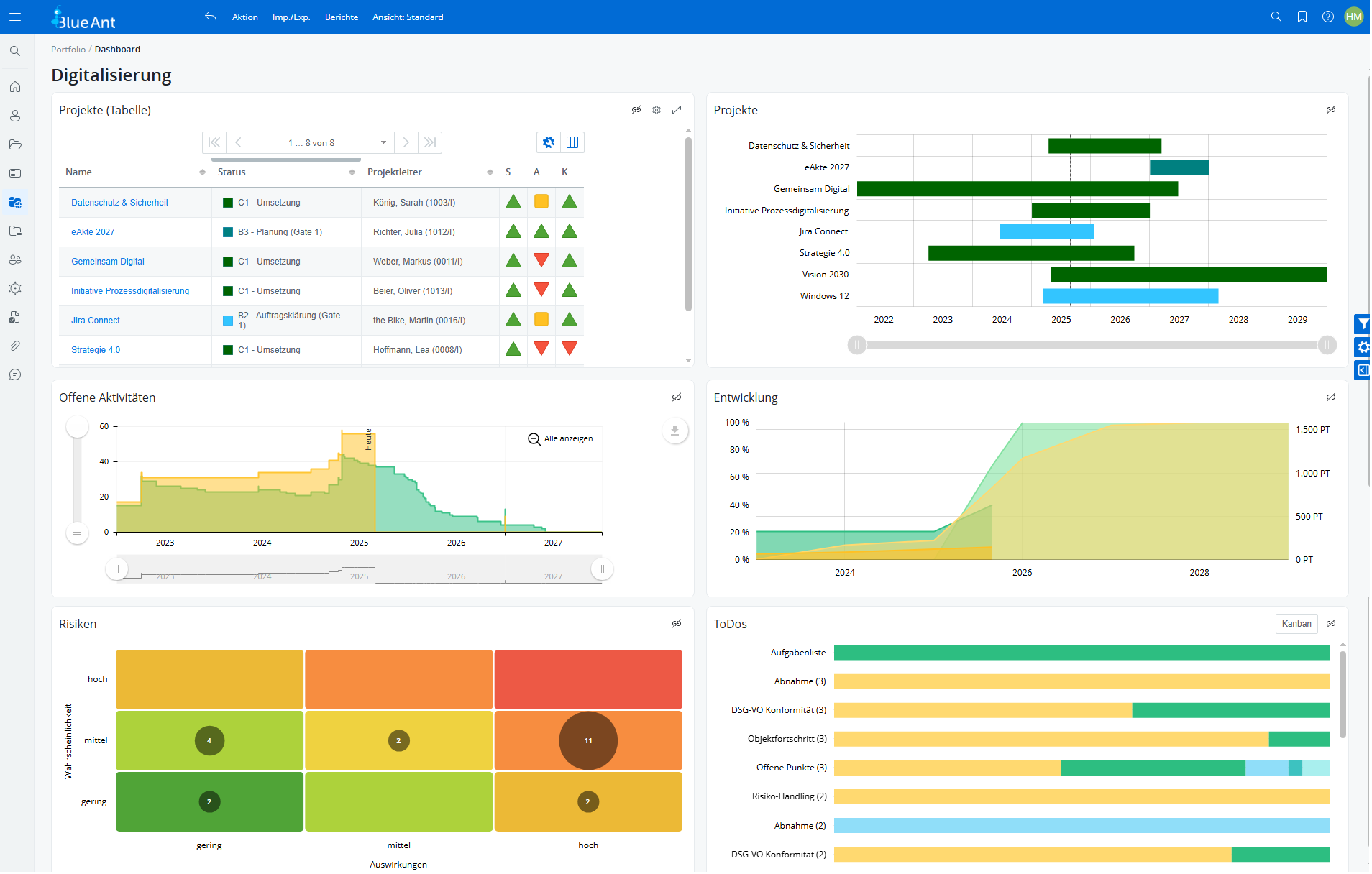Switch ToDos widget to Kanban view
Screen dimensions: 1372x874
(x=1296, y=623)
